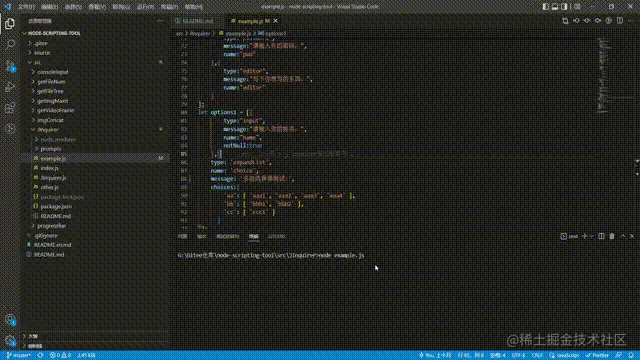This screenshot has width=640, height=360.
Task: Click the split terminal icon
Action: (601, 236)
